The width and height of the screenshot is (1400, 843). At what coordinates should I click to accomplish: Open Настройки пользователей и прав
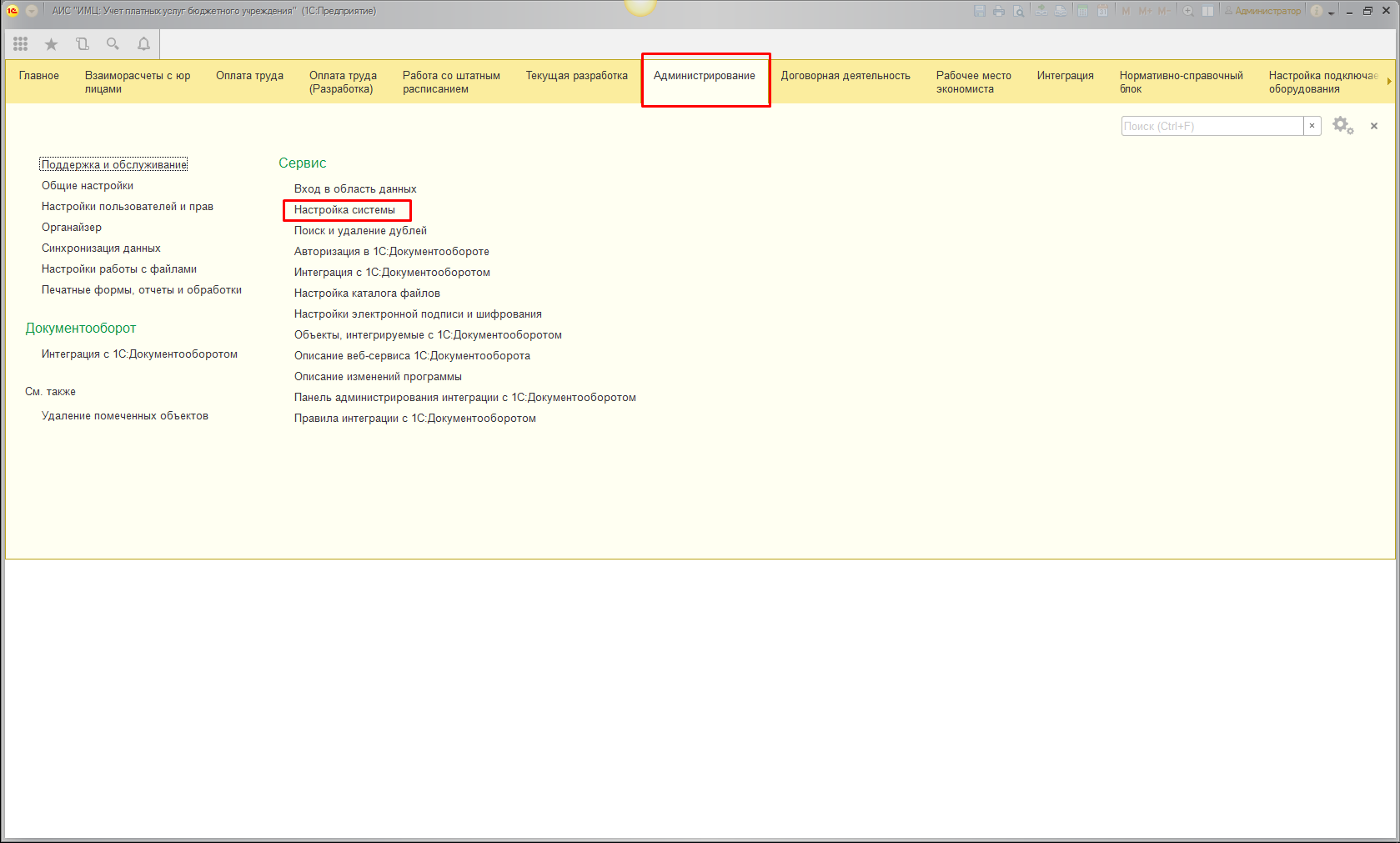(x=128, y=207)
